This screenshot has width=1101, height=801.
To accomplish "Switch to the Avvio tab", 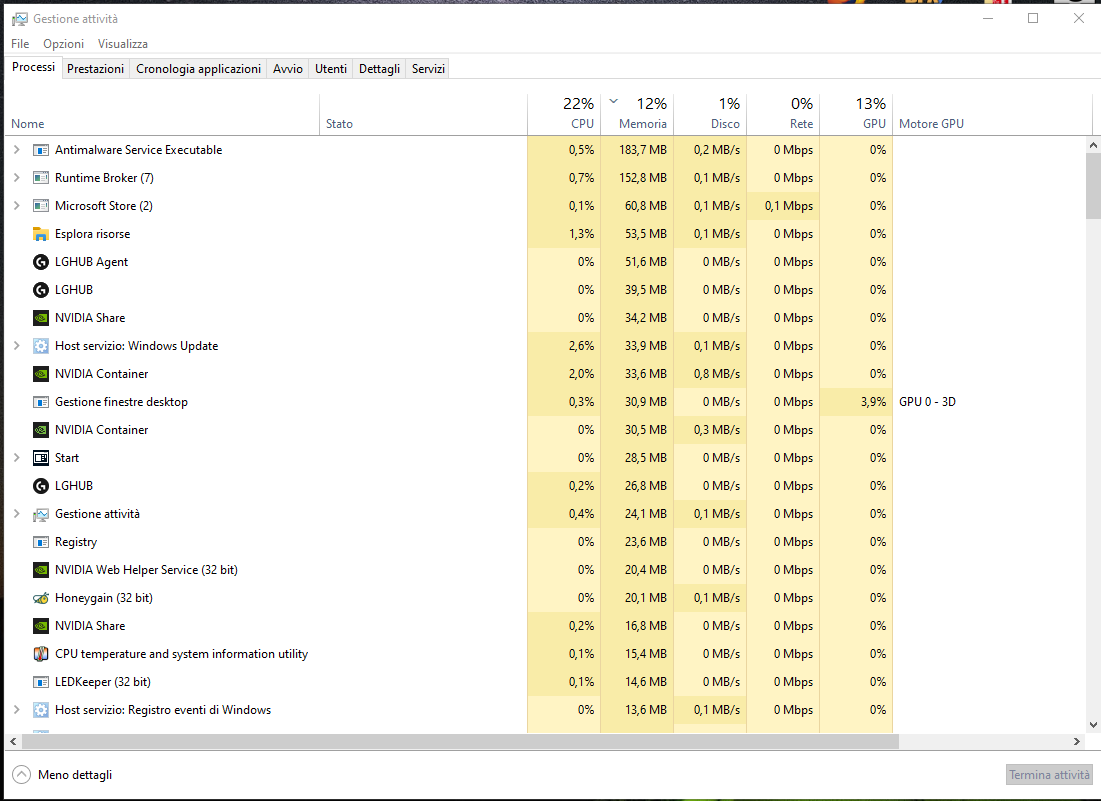I will point(288,69).
